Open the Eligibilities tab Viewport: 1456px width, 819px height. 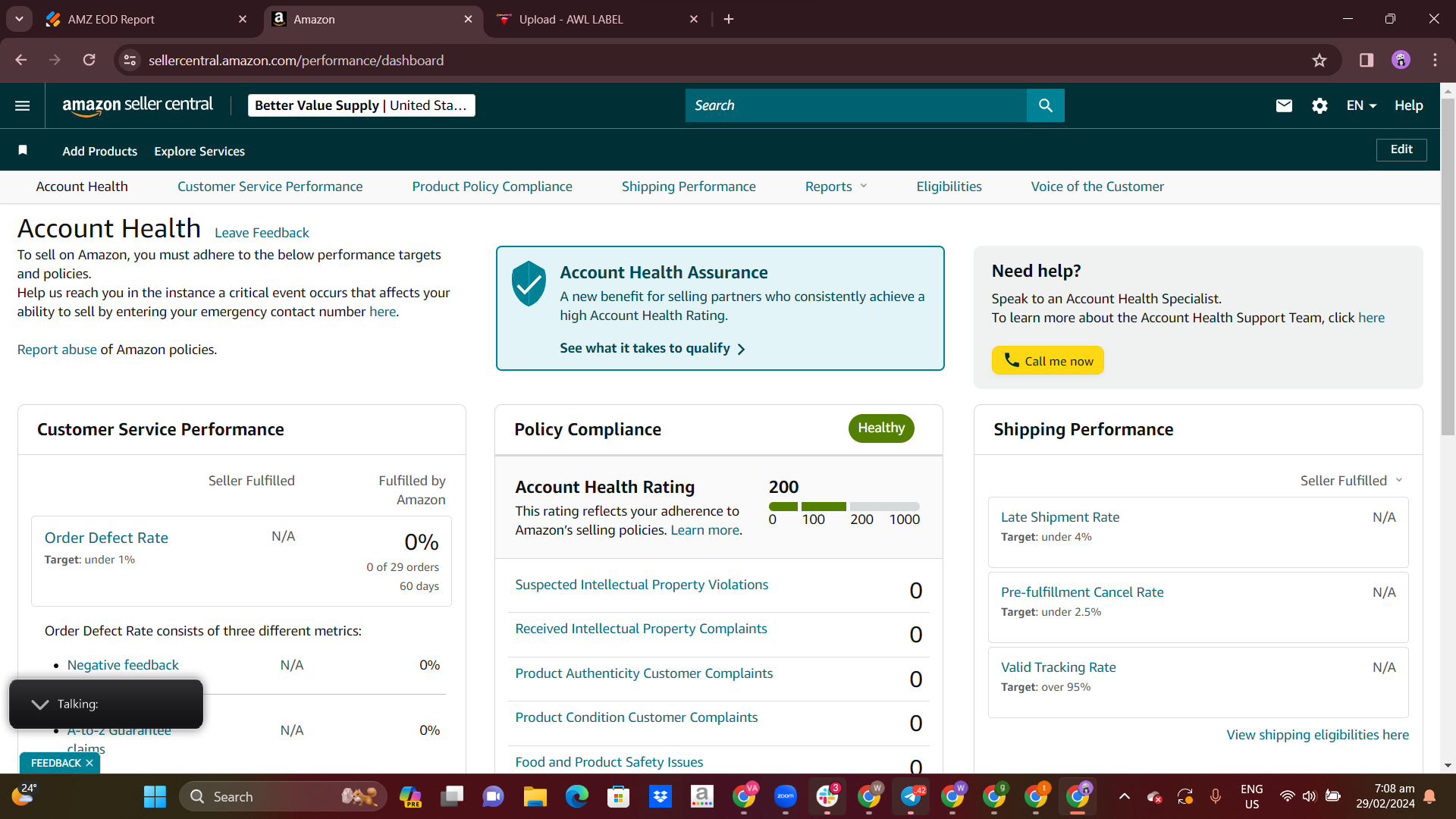949,187
